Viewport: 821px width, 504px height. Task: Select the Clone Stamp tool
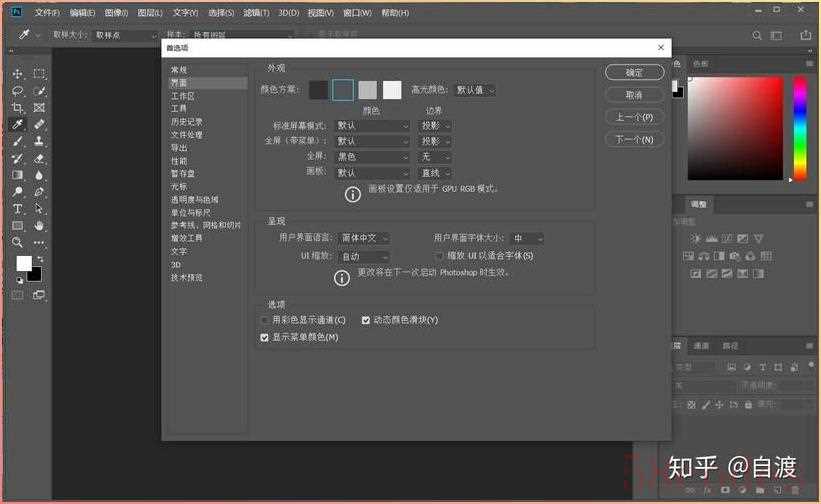pyautogui.click(x=39, y=141)
